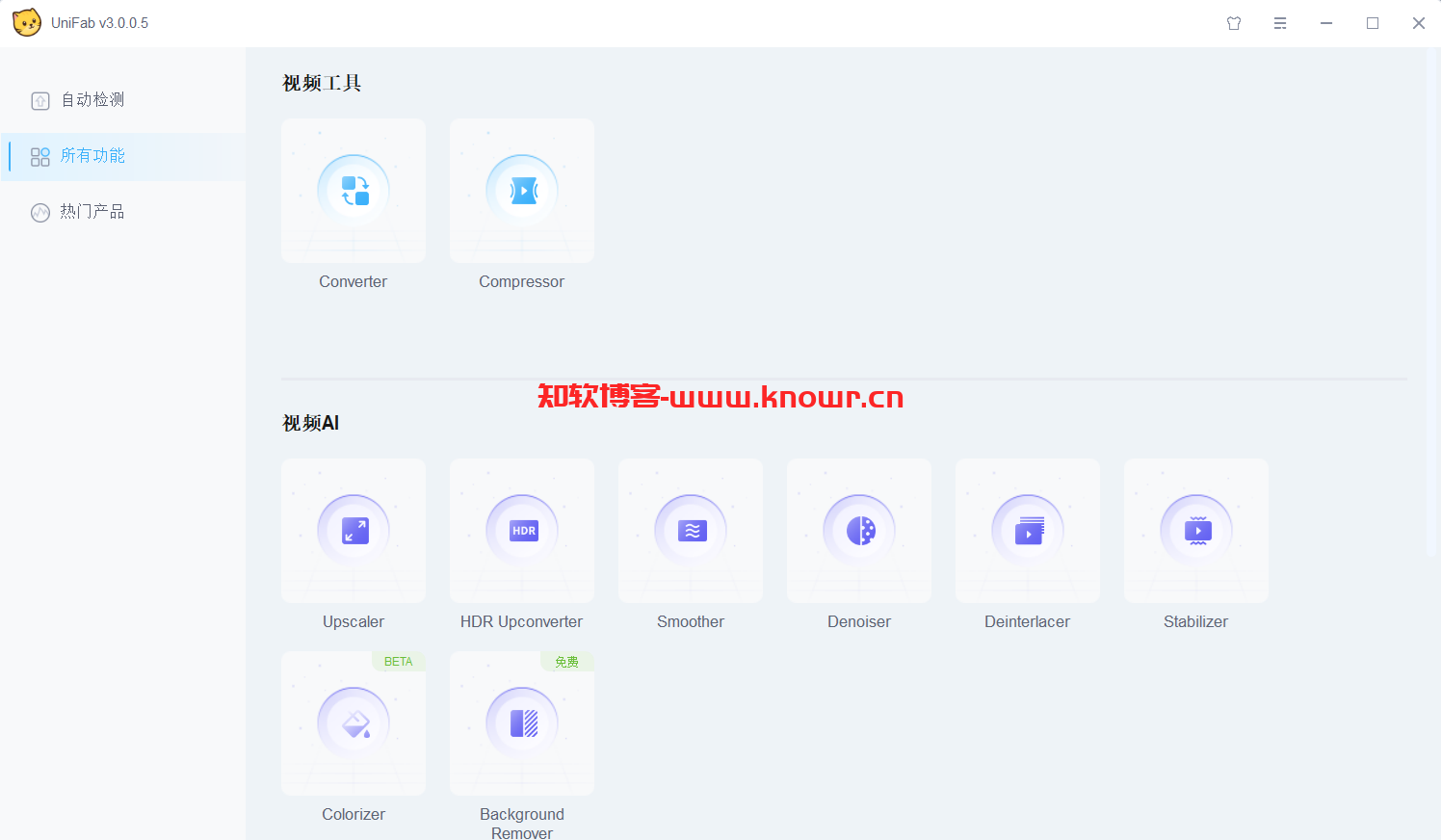
Task: Launch the Stabilizer module icon
Action: click(x=1196, y=531)
